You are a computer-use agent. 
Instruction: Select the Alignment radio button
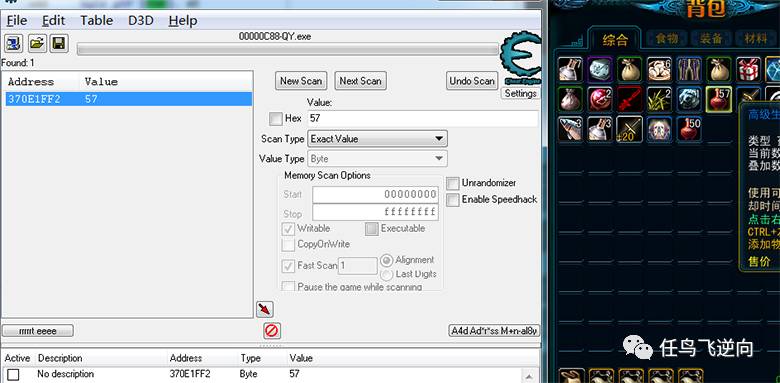[x=387, y=260]
